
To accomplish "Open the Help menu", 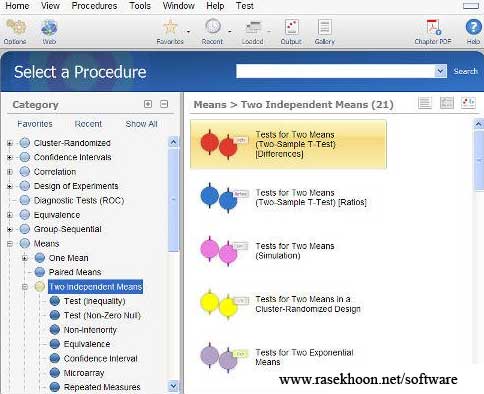I will click(x=215, y=6).
